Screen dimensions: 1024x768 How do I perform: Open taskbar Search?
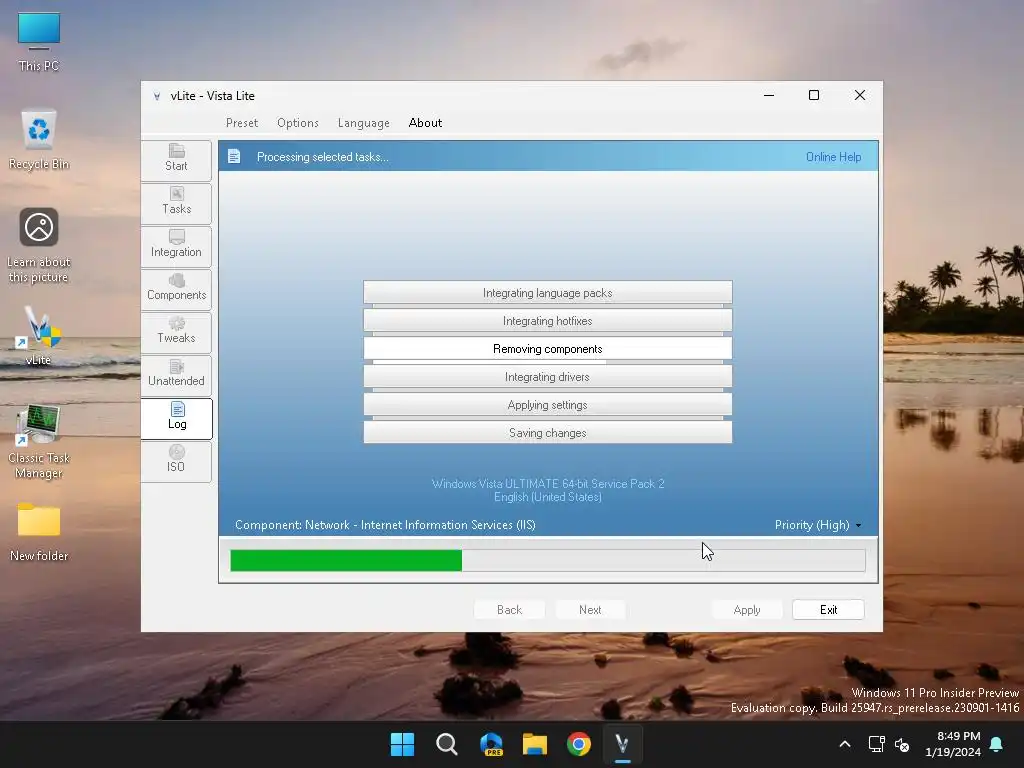[447, 744]
